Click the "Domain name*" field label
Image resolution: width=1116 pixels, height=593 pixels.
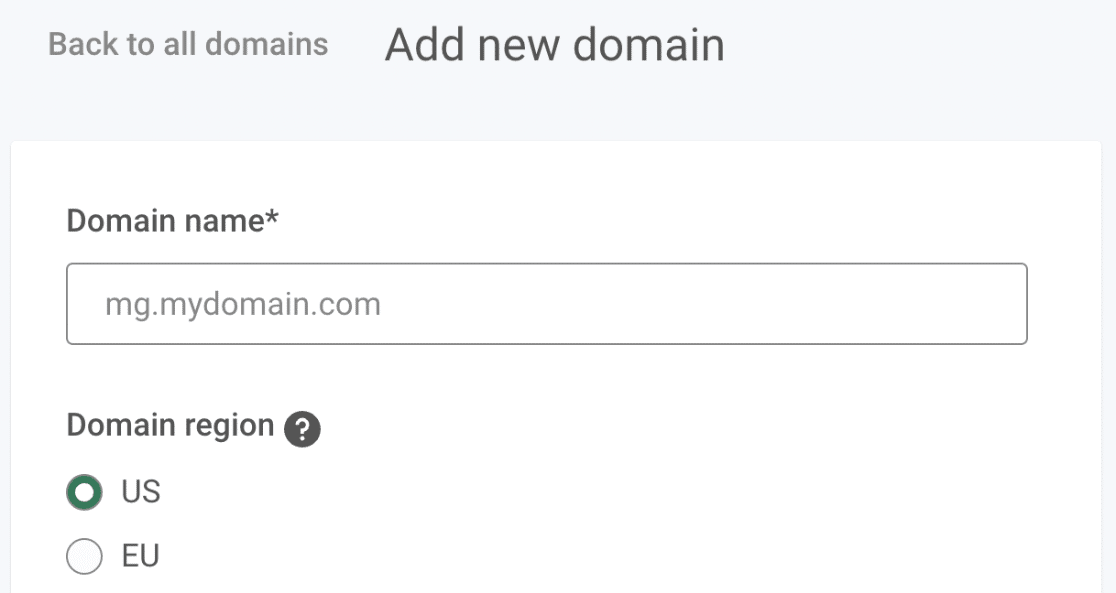coord(172,221)
